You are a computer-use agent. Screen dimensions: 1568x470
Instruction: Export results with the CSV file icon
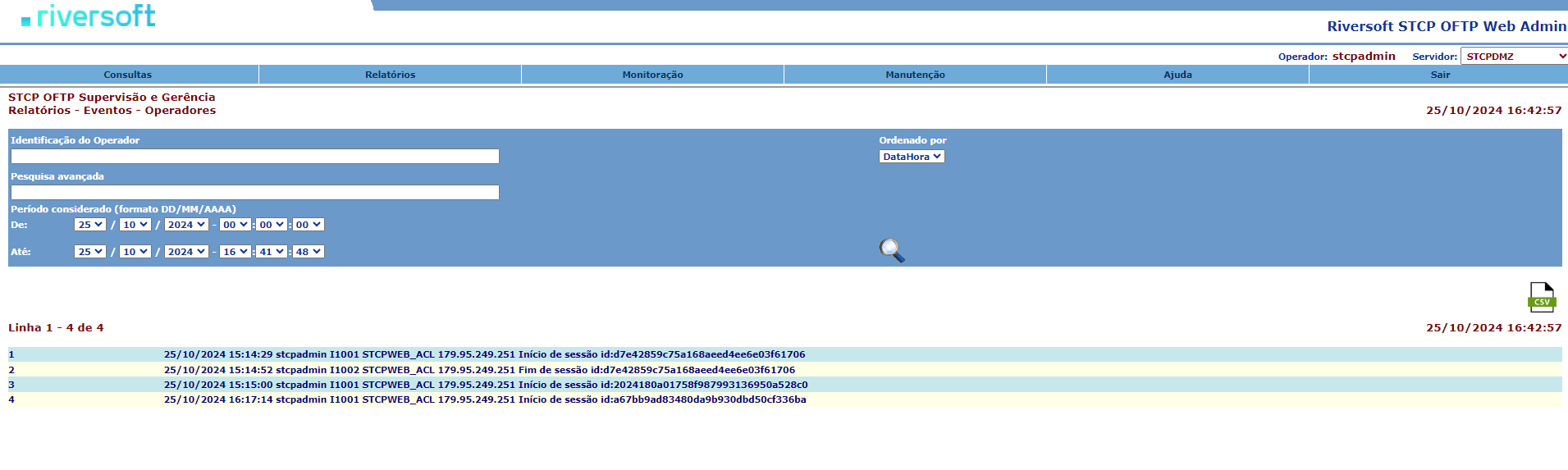(1542, 297)
